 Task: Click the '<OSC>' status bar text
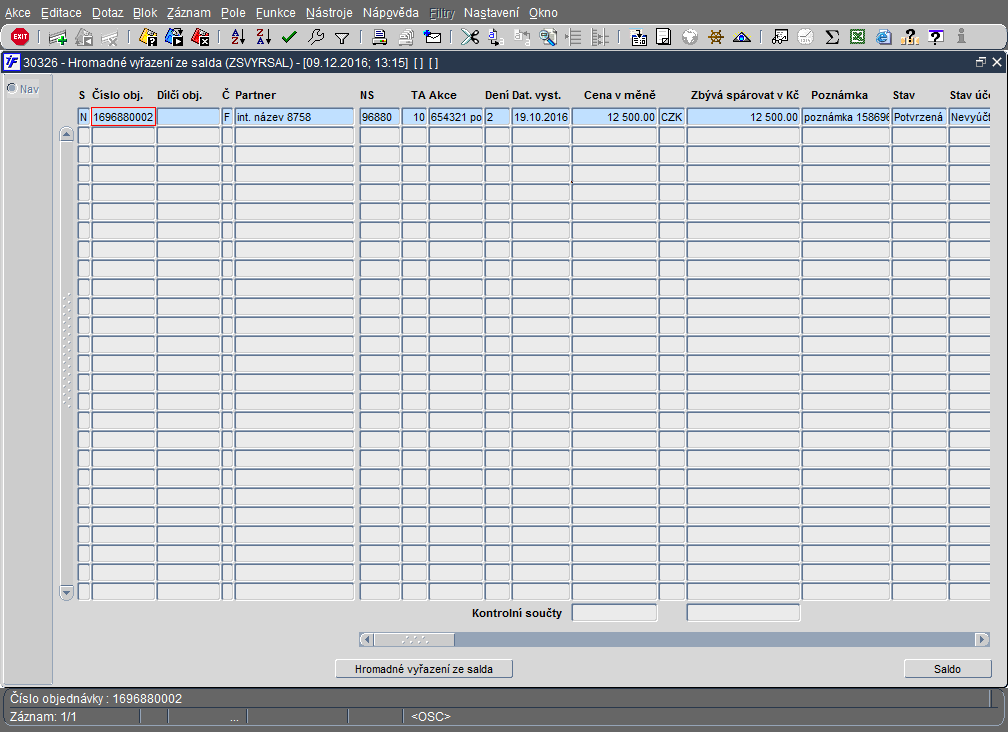click(431, 717)
